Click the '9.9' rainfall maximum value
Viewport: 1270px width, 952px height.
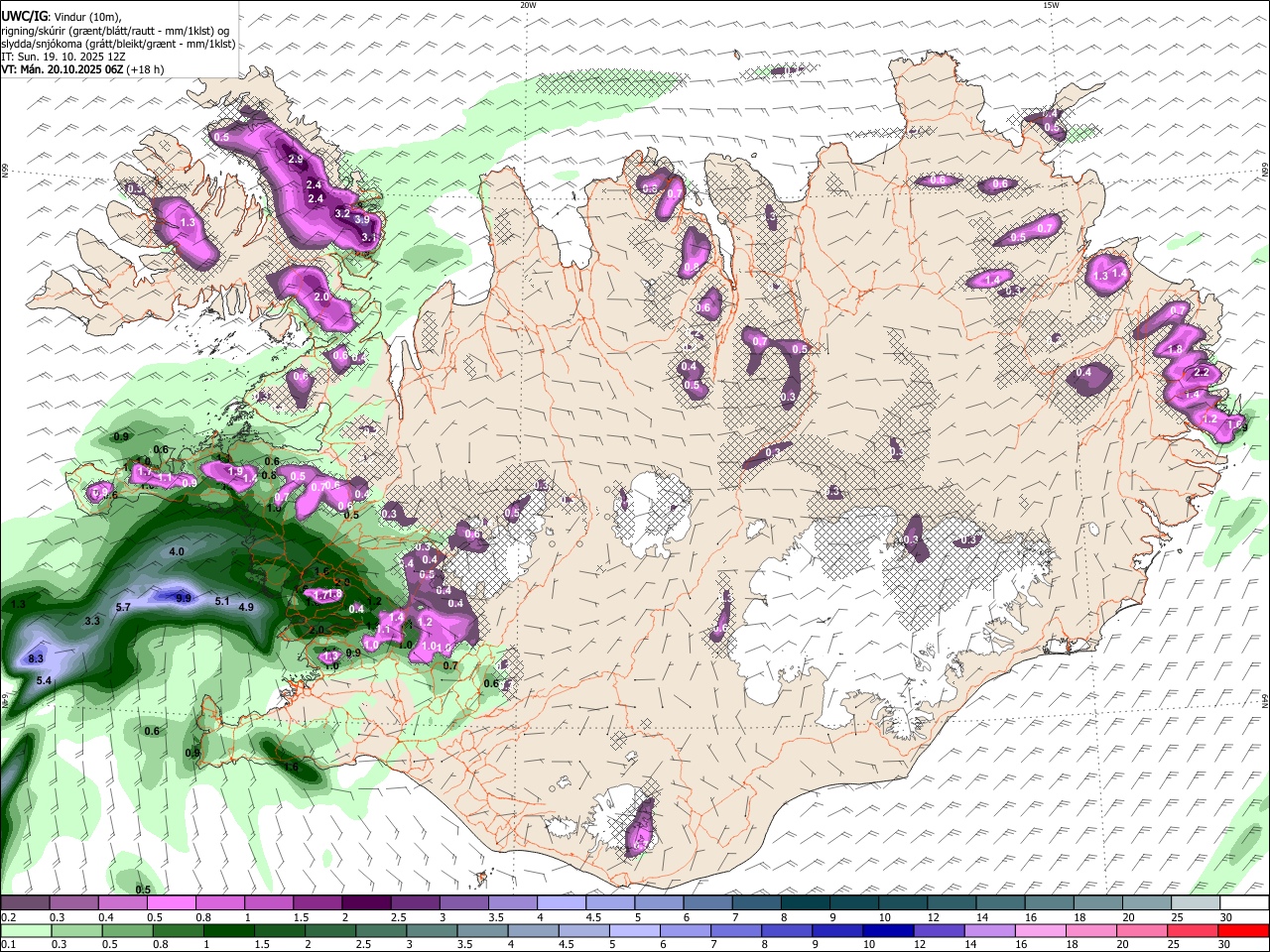tap(184, 598)
